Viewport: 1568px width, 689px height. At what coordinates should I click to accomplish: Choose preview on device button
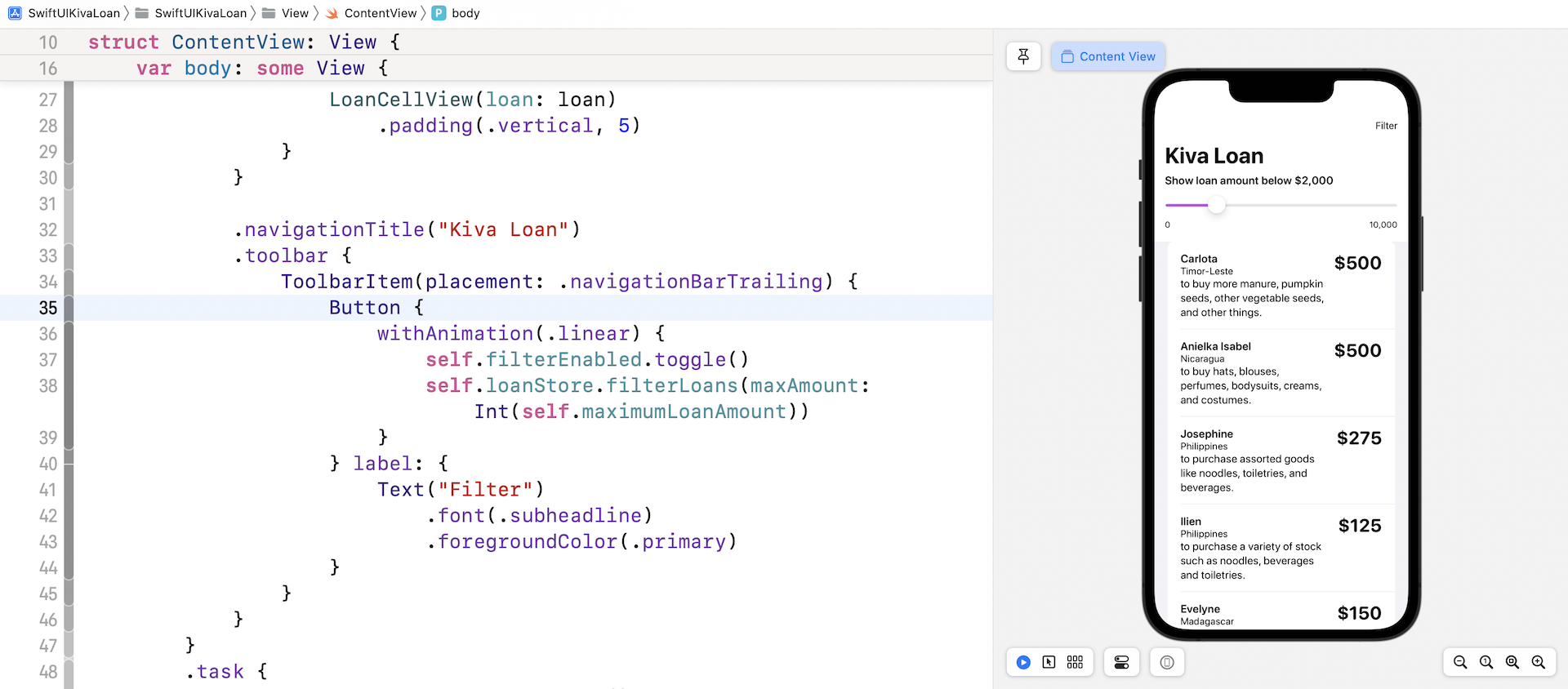(x=1167, y=662)
